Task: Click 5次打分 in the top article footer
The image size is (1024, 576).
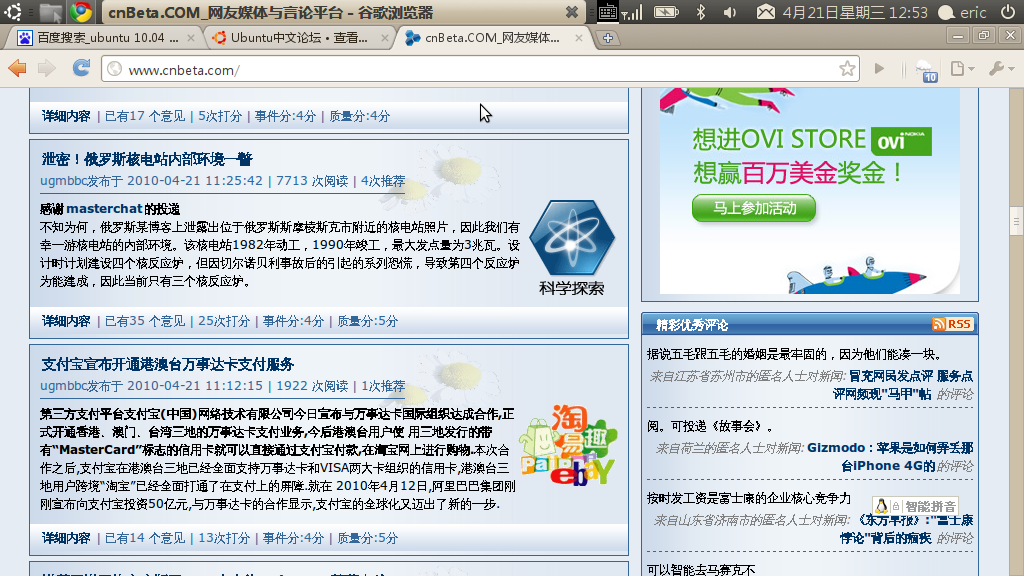Action: [220, 116]
